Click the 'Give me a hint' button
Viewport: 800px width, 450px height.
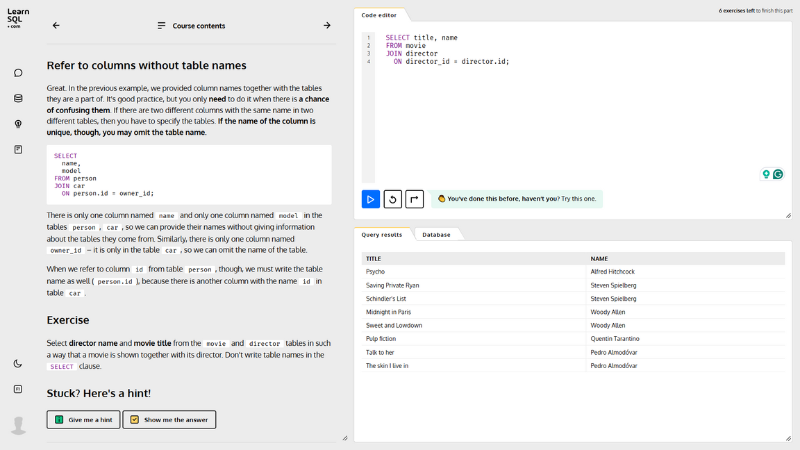point(84,420)
